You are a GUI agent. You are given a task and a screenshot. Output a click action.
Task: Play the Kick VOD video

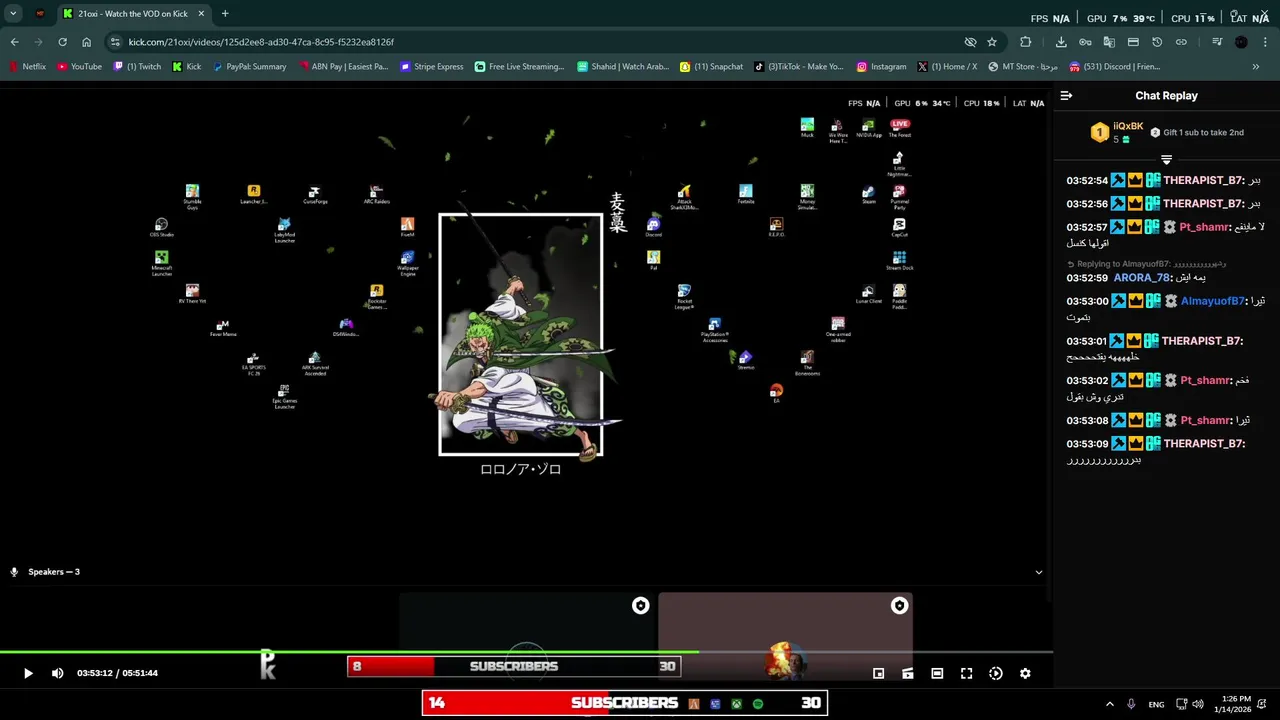(x=28, y=673)
